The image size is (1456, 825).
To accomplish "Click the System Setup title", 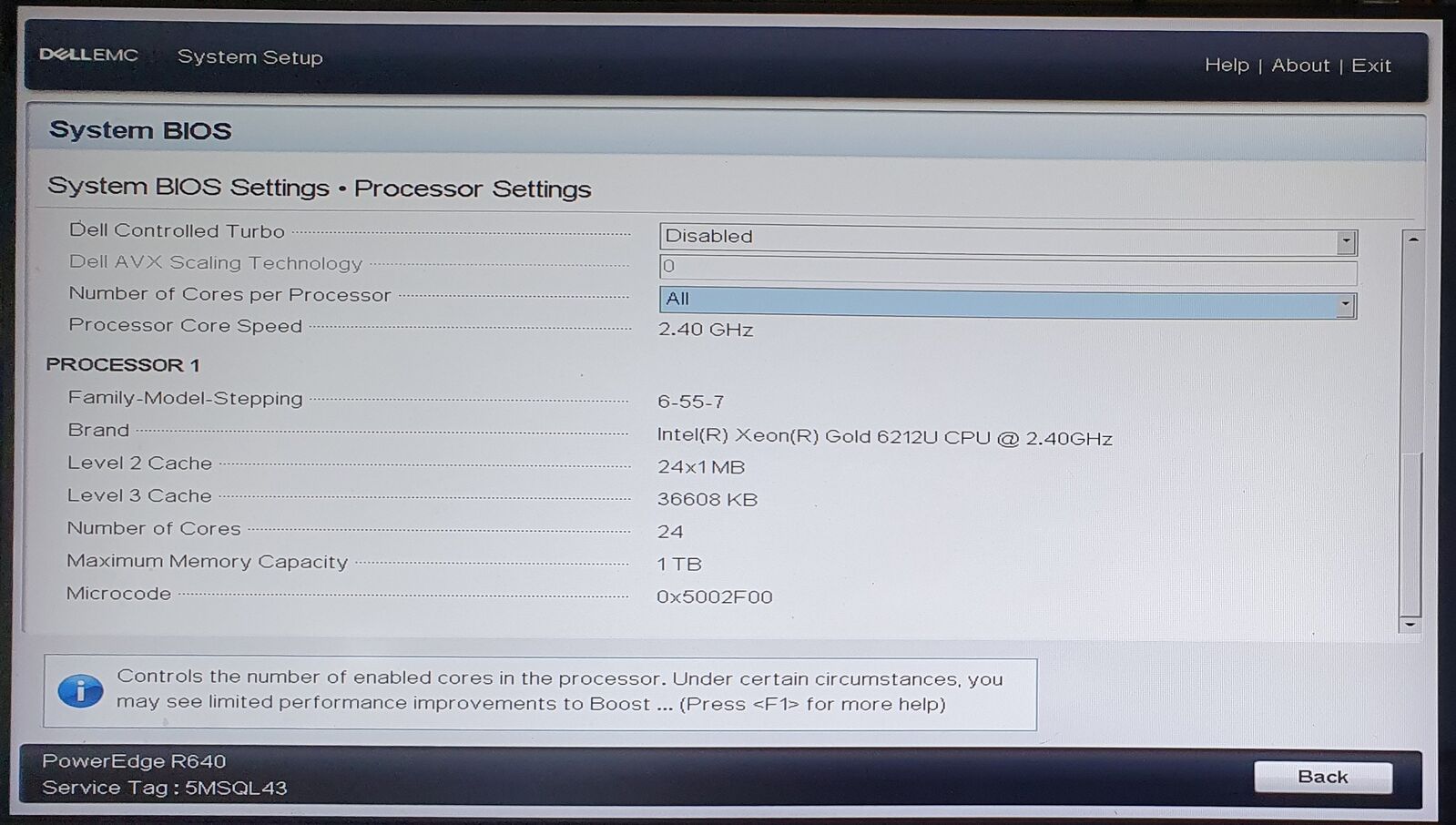I will [x=249, y=57].
